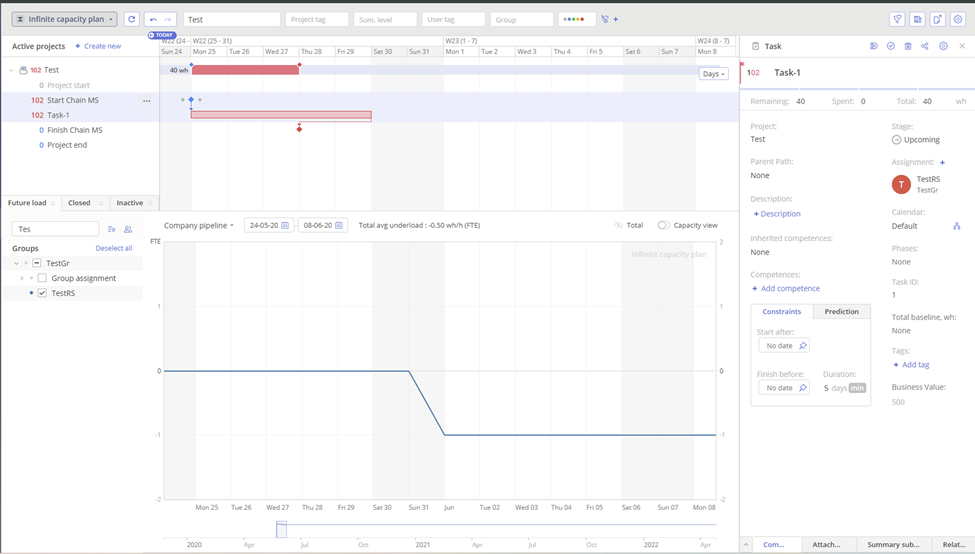Click the checkmark circle icon in Task header
The height and width of the screenshot is (554, 975).
(891, 46)
